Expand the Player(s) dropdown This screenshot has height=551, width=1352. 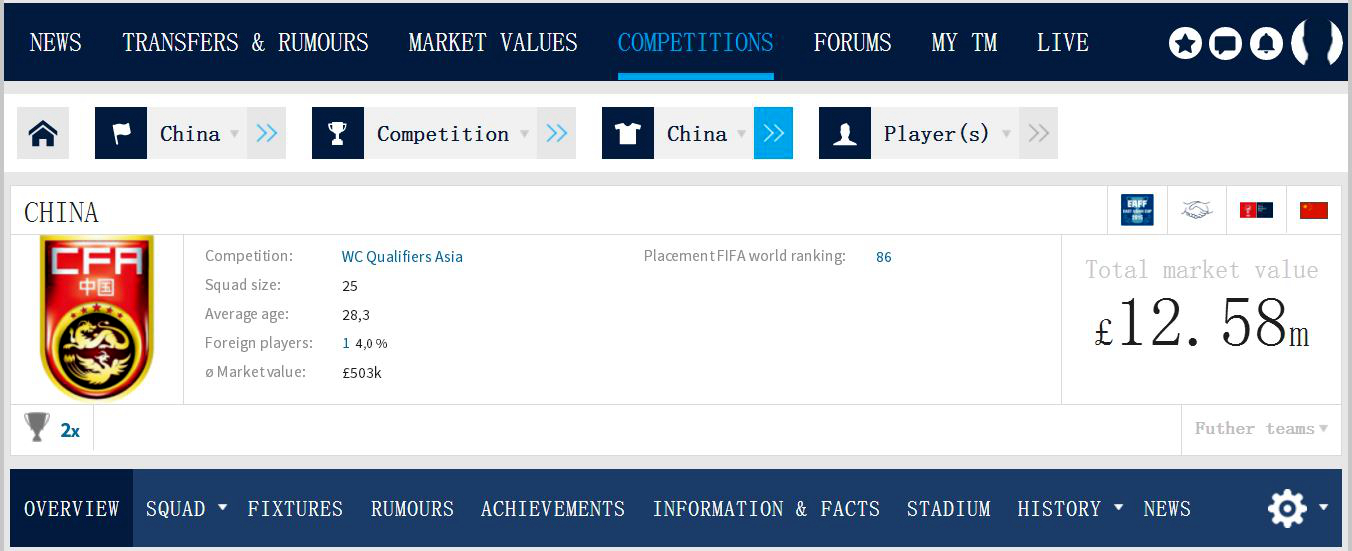1006,134
